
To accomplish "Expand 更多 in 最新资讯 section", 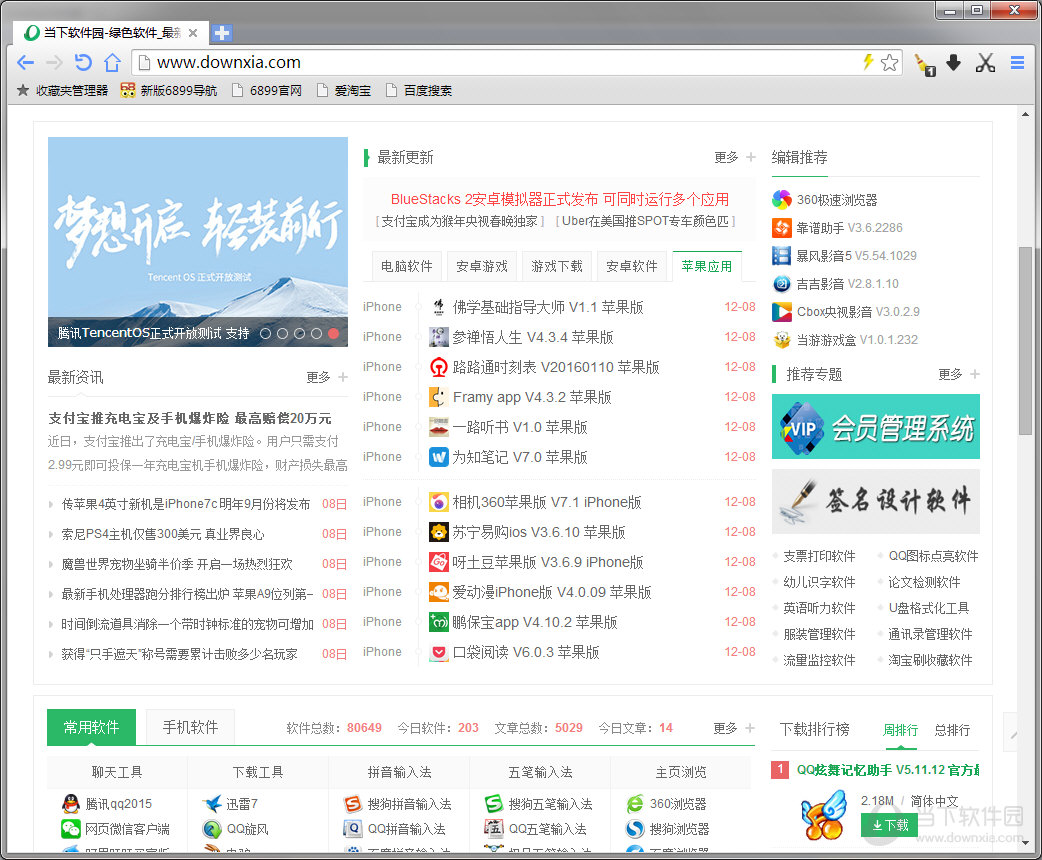I will 327,377.
